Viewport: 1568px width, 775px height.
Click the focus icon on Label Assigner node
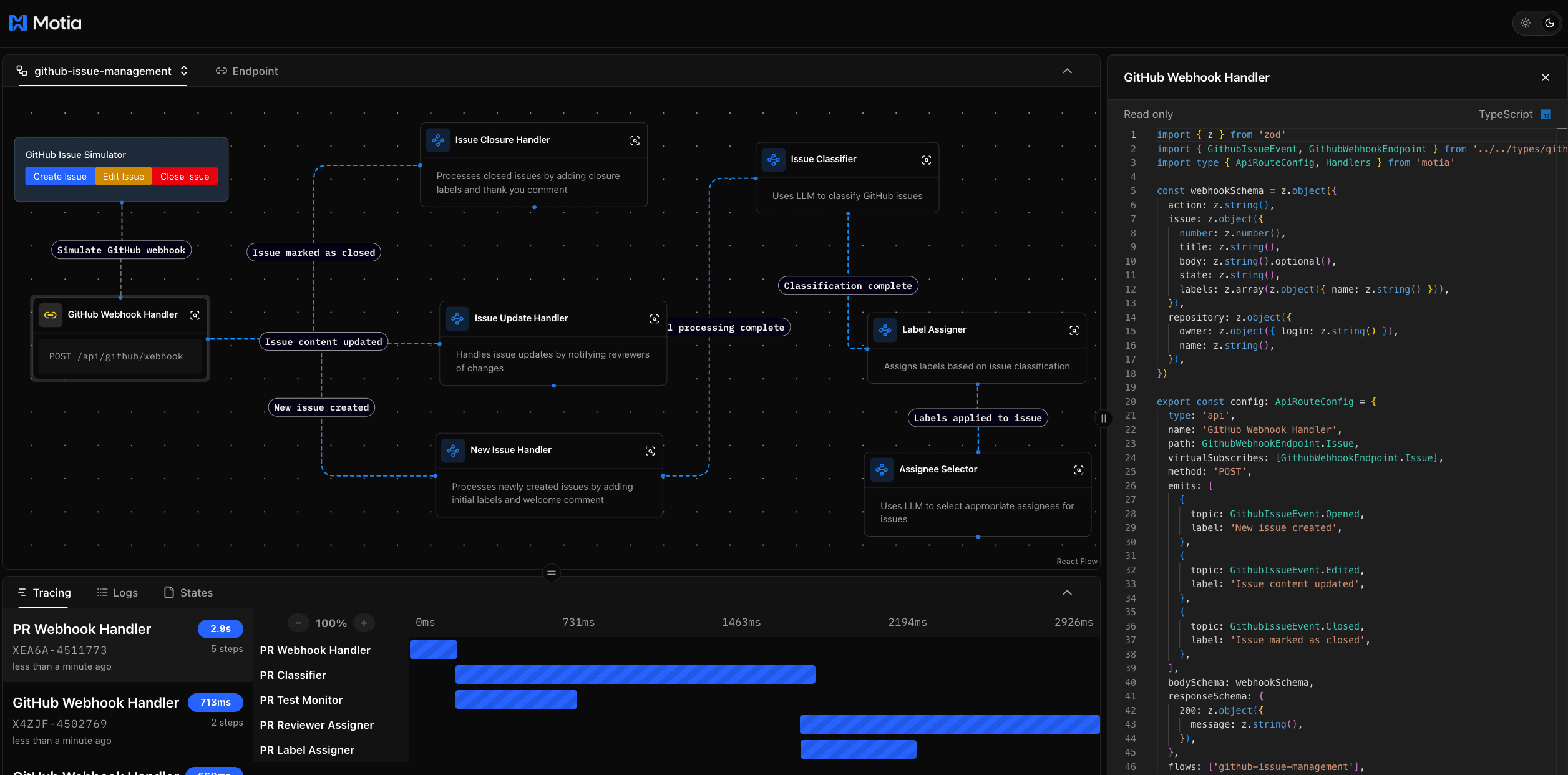[1074, 331]
